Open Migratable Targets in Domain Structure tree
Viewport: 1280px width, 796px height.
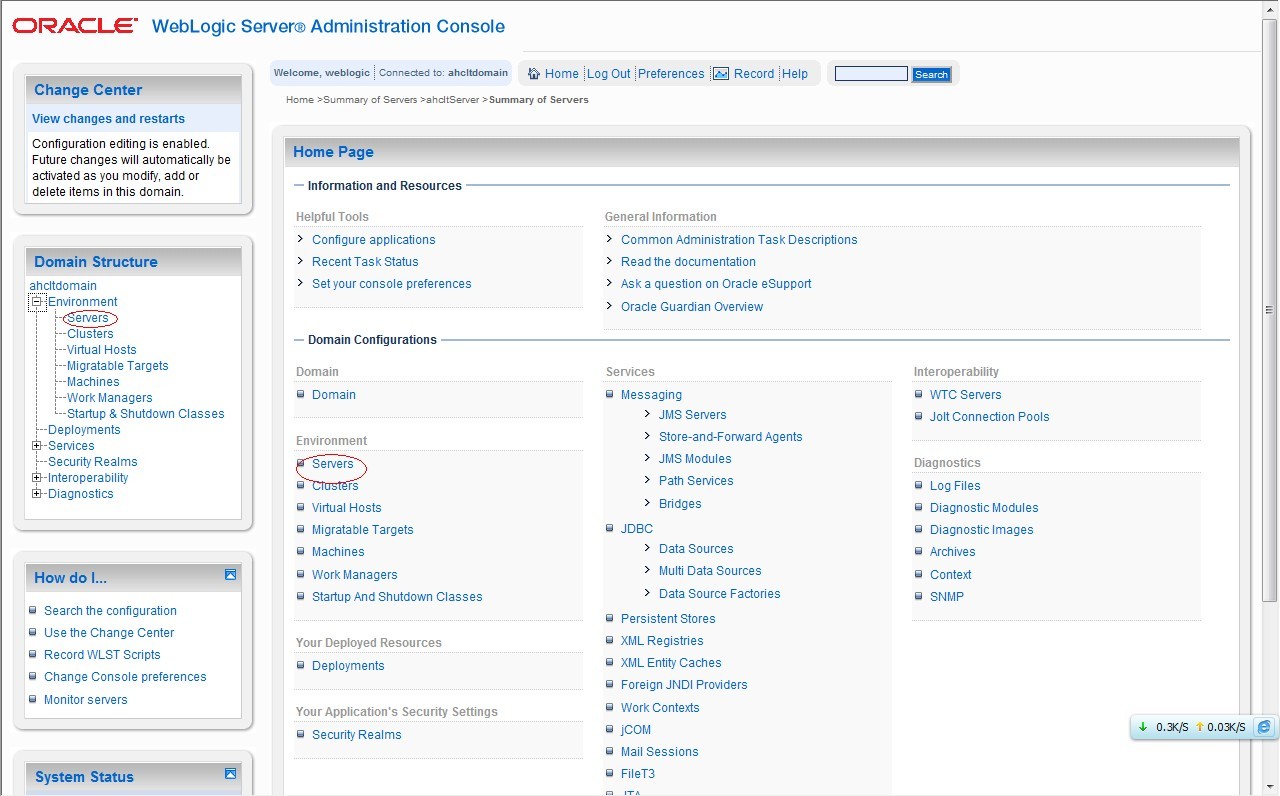(x=118, y=366)
